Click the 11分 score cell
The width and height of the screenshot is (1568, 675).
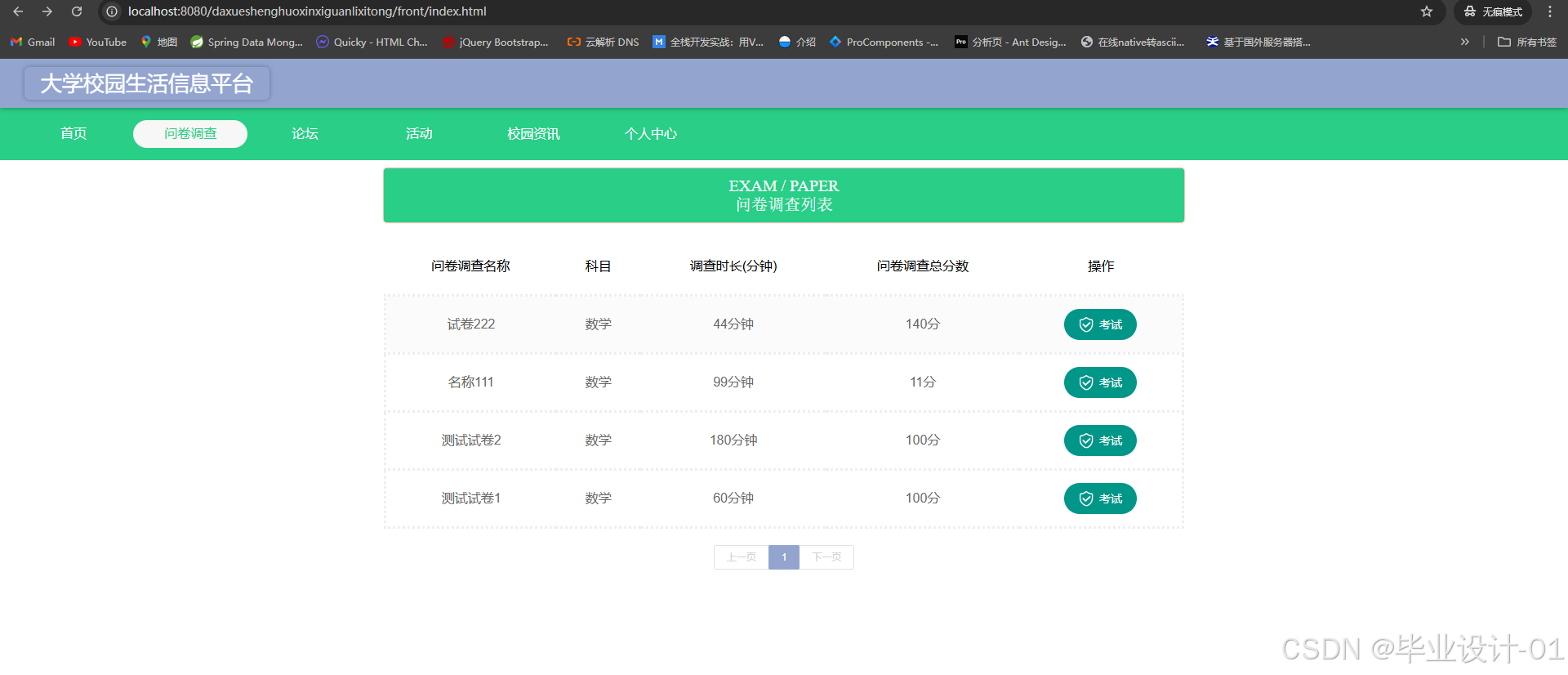point(923,382)
